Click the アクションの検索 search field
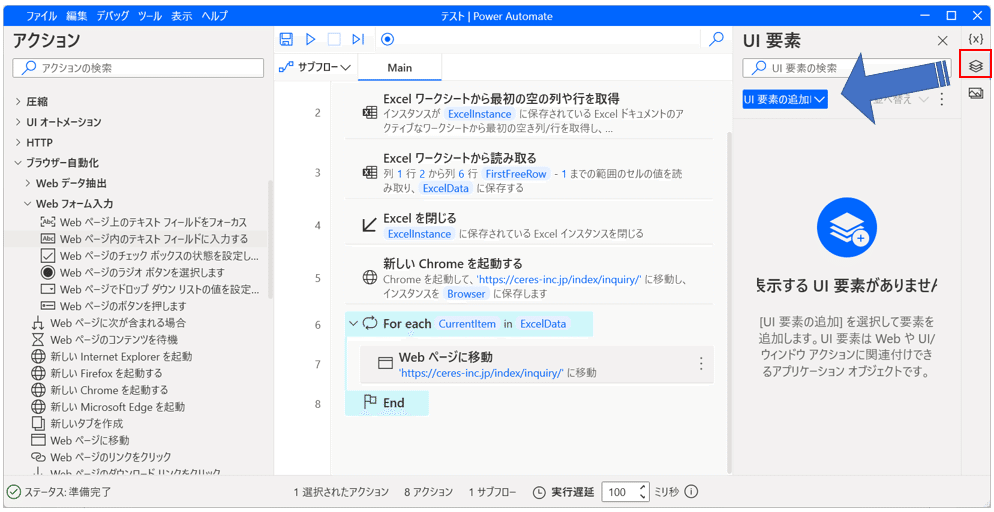 click(138, 68)
